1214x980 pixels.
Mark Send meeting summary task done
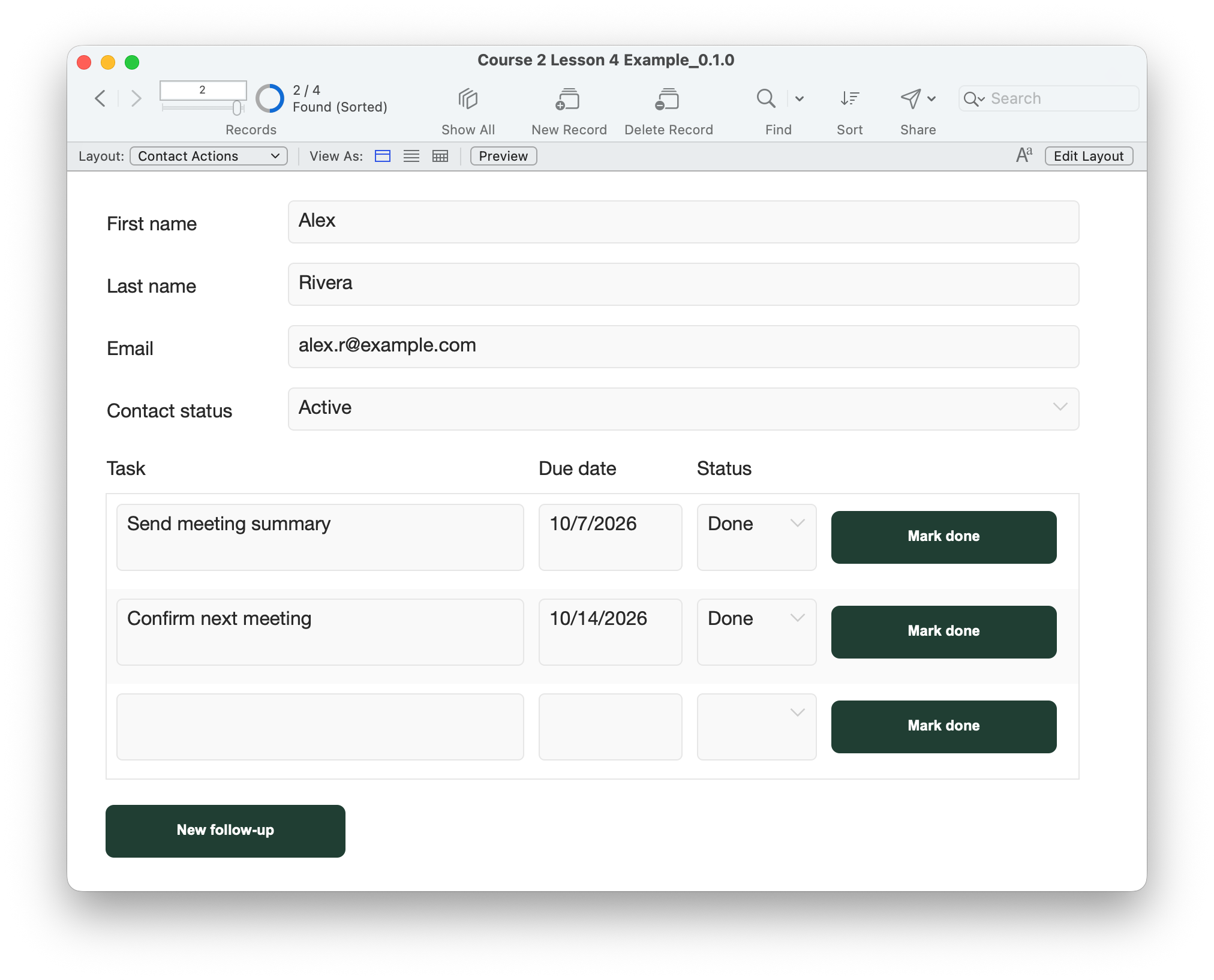click(x=943, y=537)
